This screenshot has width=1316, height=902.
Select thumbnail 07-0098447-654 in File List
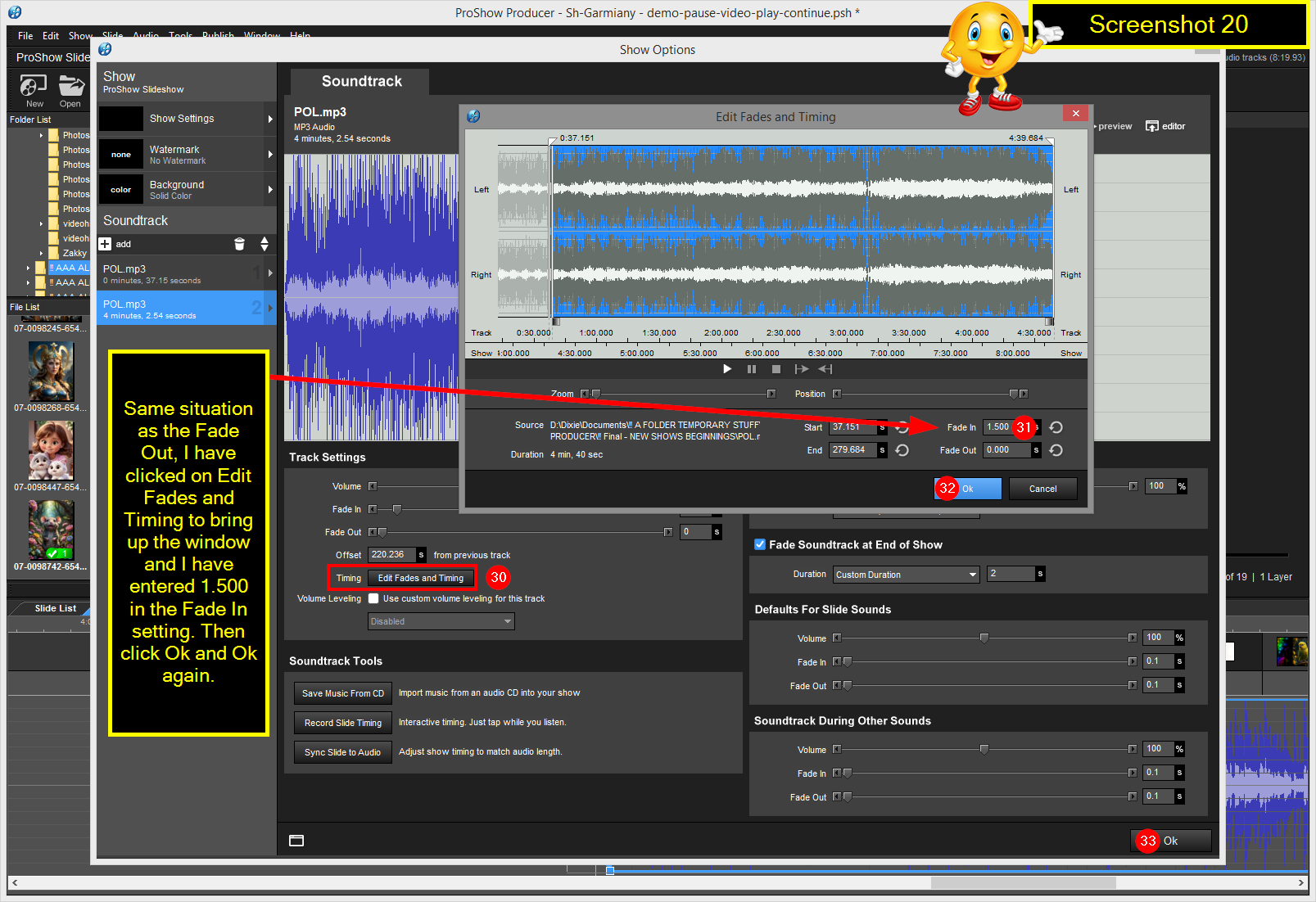(51, 451)
